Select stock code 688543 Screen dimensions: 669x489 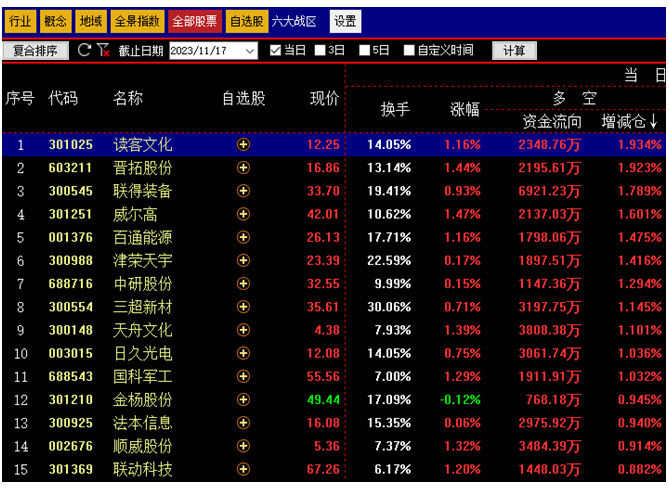[70, 376]
